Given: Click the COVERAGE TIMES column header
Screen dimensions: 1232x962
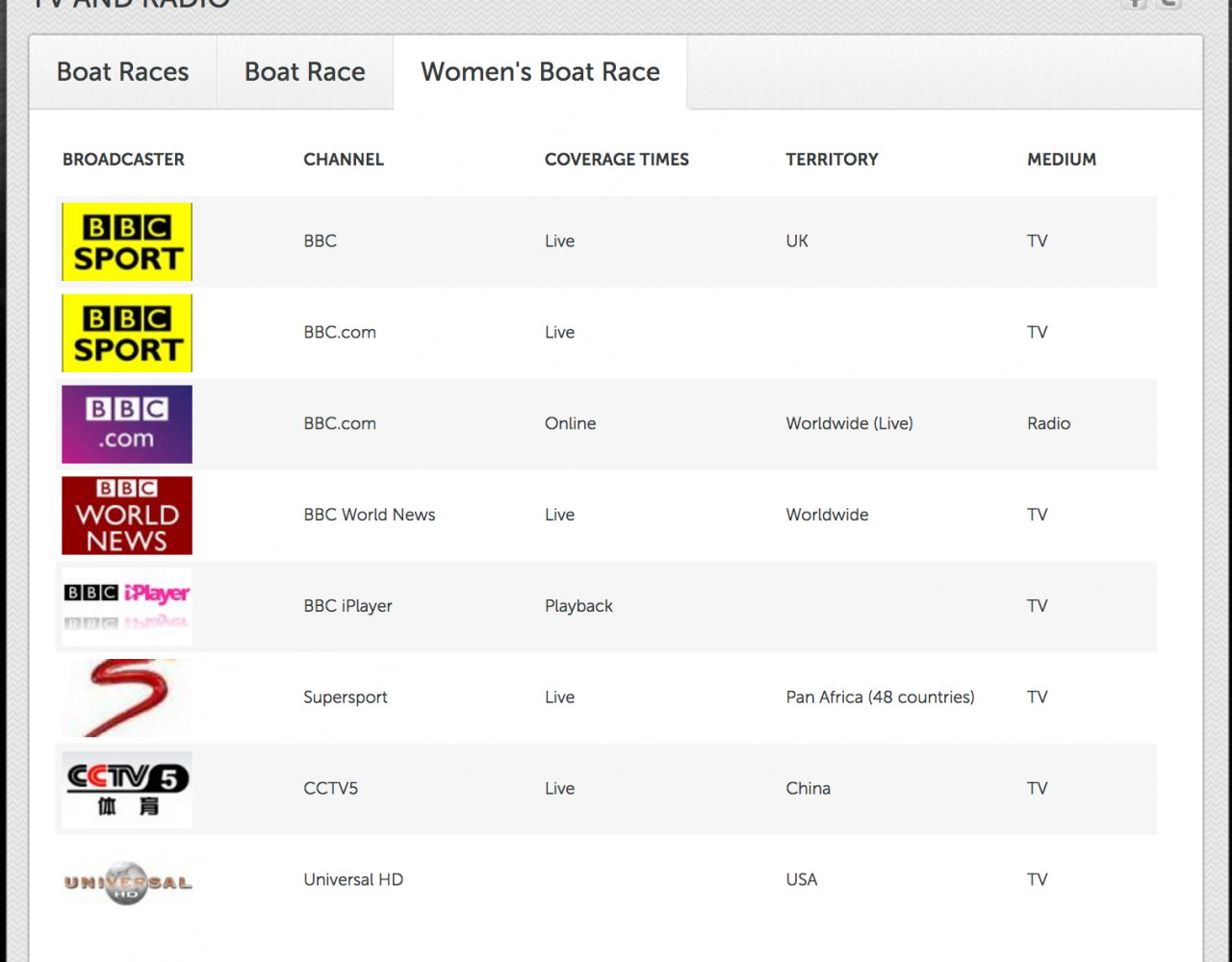Looking at the screenshot, I should (617, 160).
